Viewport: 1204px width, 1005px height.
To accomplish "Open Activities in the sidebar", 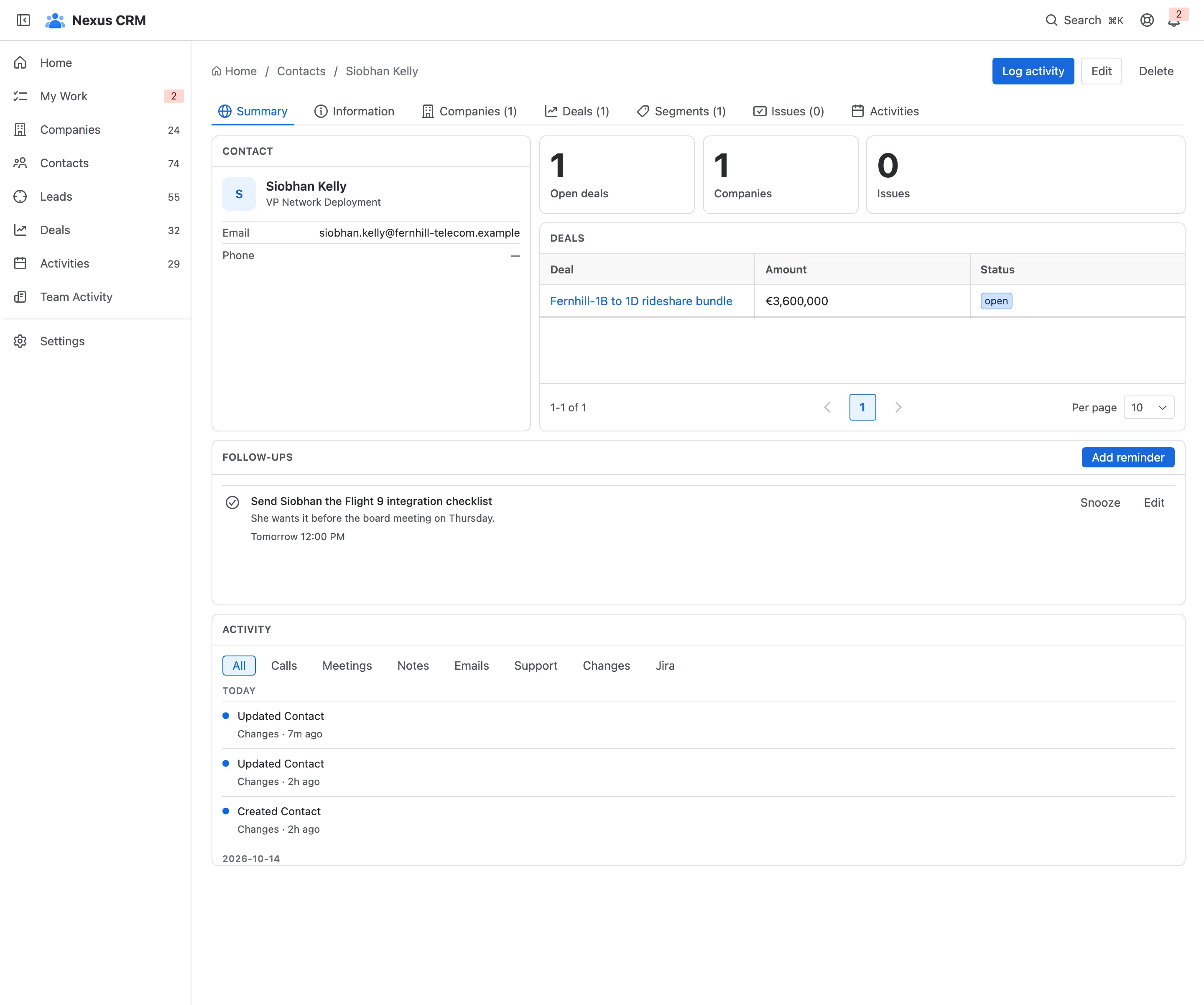I will (x=96, y=263).
